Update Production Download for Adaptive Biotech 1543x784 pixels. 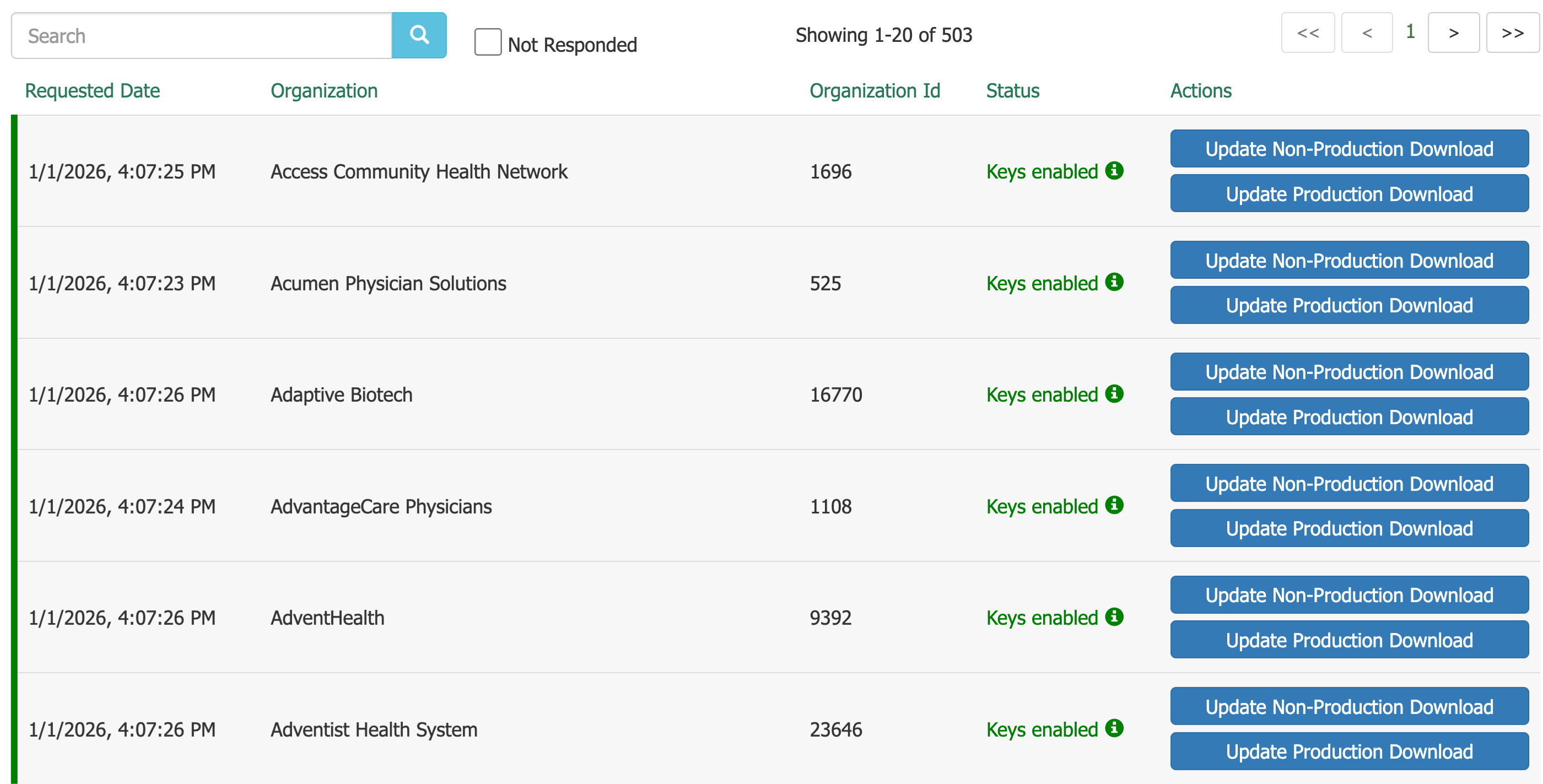(x=1349, y=417)
